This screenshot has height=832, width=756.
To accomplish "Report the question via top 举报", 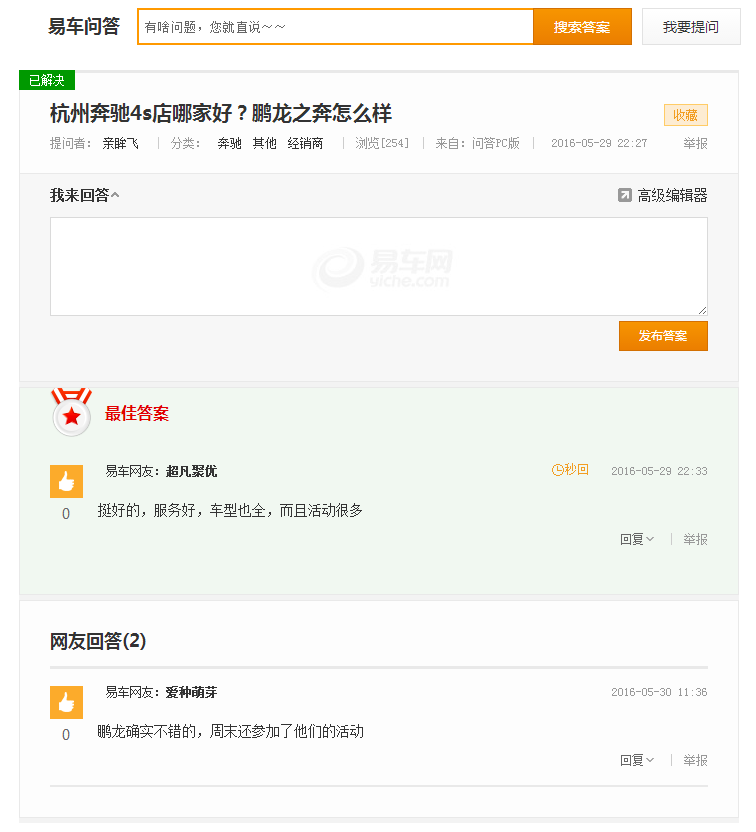I will pos(695,143).
